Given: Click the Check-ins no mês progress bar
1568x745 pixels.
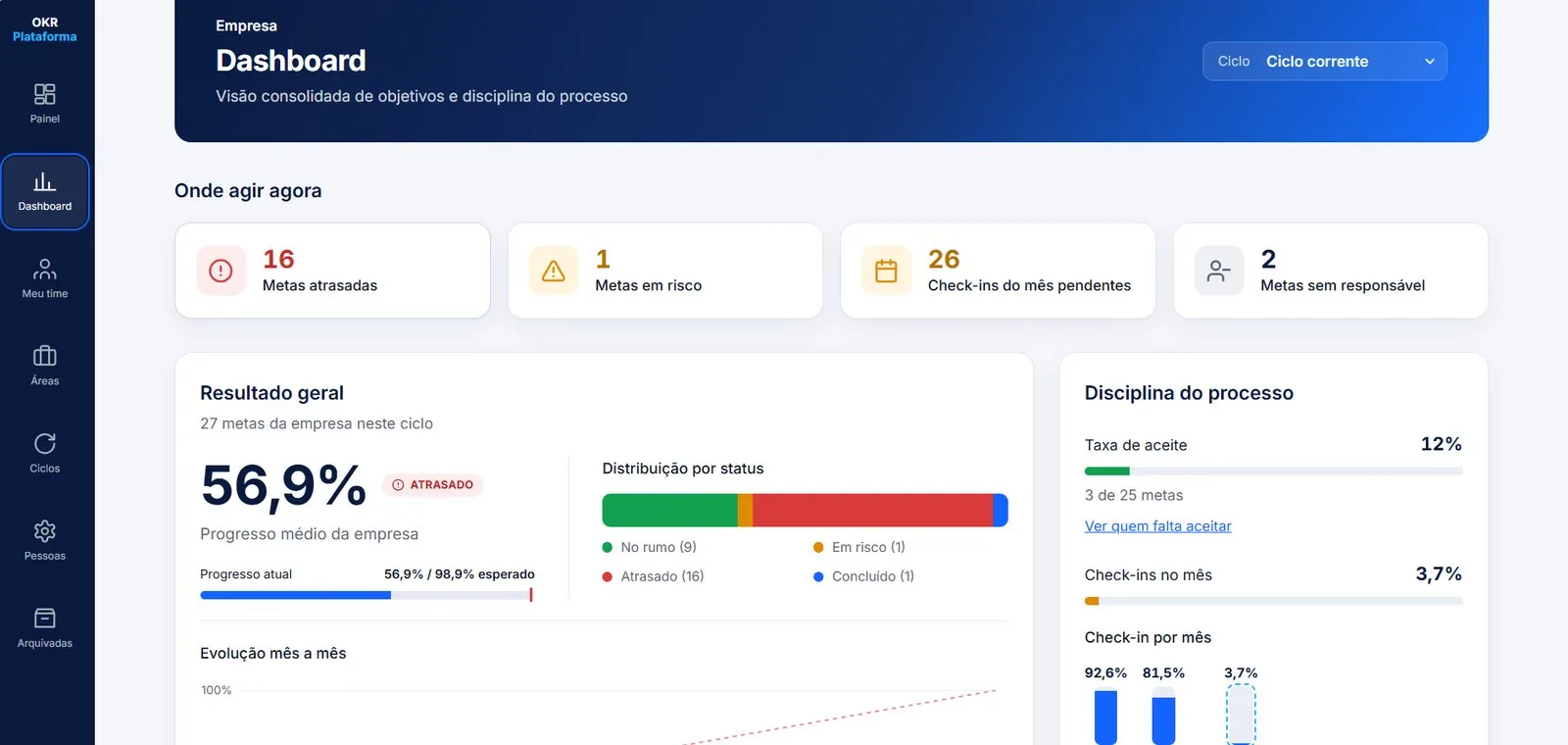Looking at the screenshot, I should coord(1273,601).
